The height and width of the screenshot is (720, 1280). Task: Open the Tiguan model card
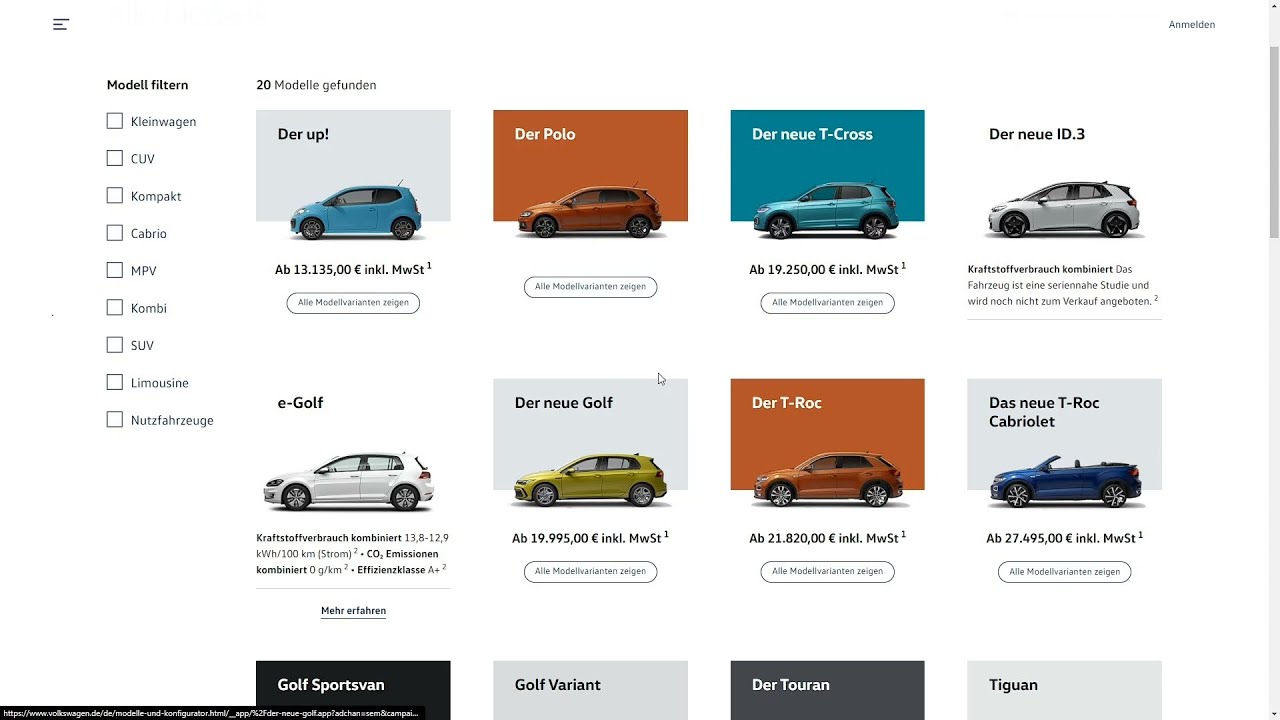(x=1064, y=690)
